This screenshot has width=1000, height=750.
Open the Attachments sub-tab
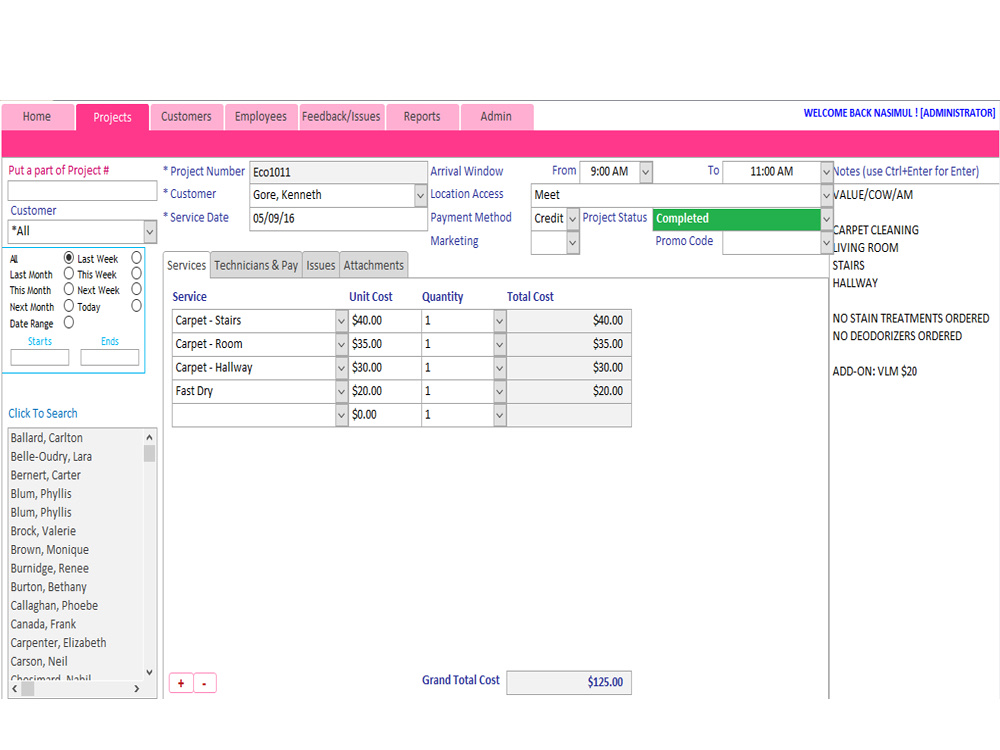tap(374, 265)
